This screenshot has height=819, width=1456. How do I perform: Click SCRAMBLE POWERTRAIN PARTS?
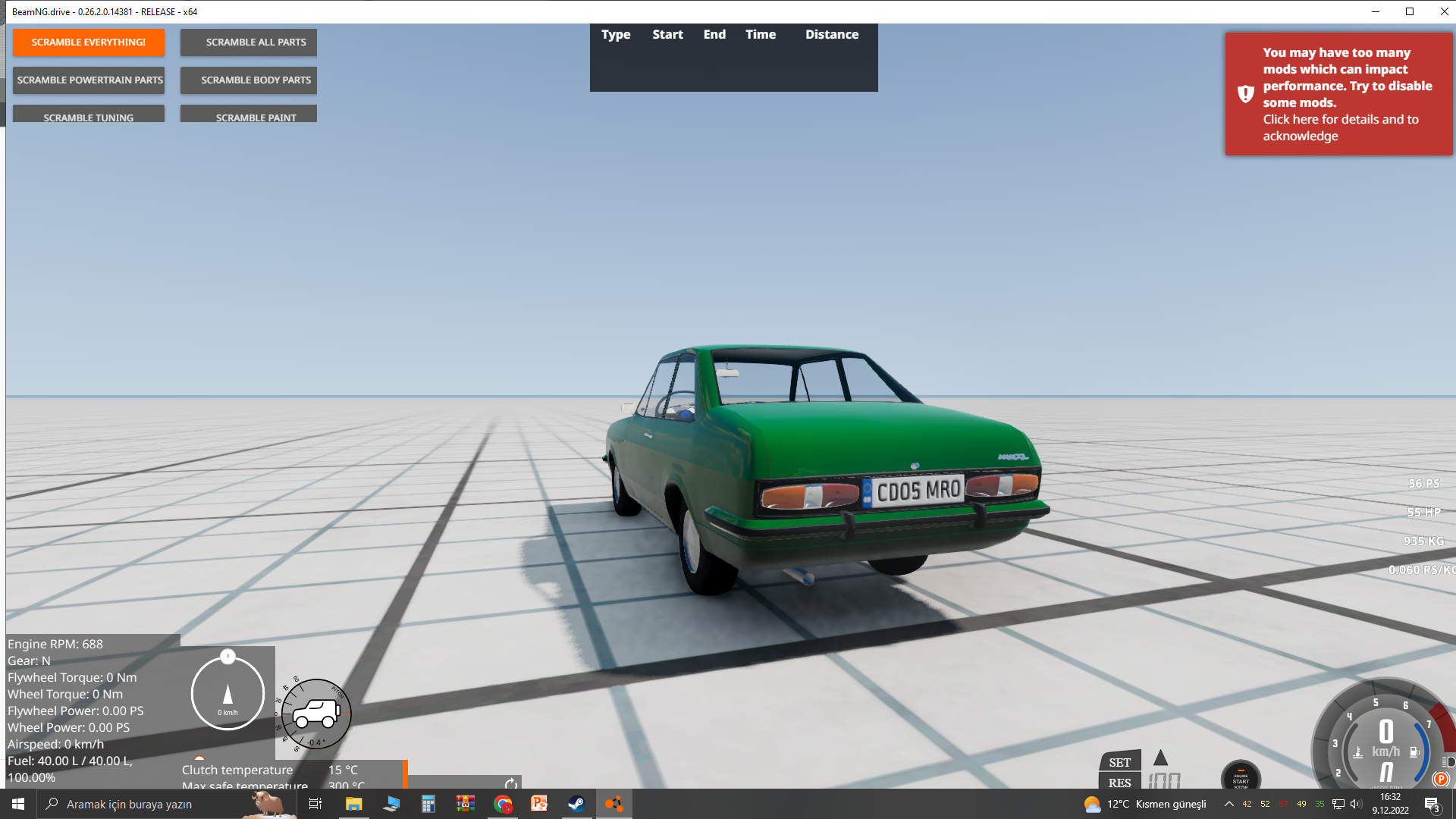click(89, 80)
